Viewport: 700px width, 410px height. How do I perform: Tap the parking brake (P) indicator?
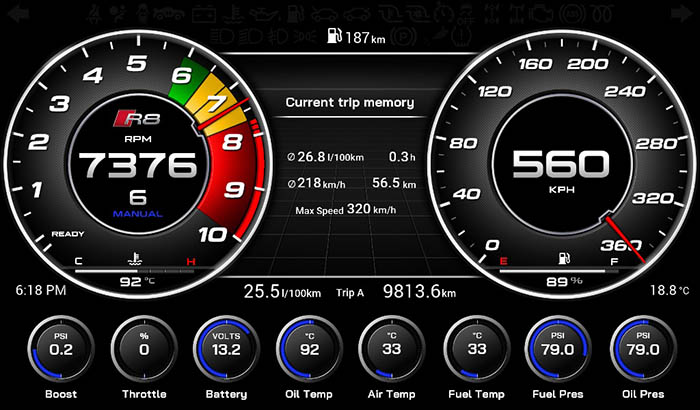coord(404,36)
